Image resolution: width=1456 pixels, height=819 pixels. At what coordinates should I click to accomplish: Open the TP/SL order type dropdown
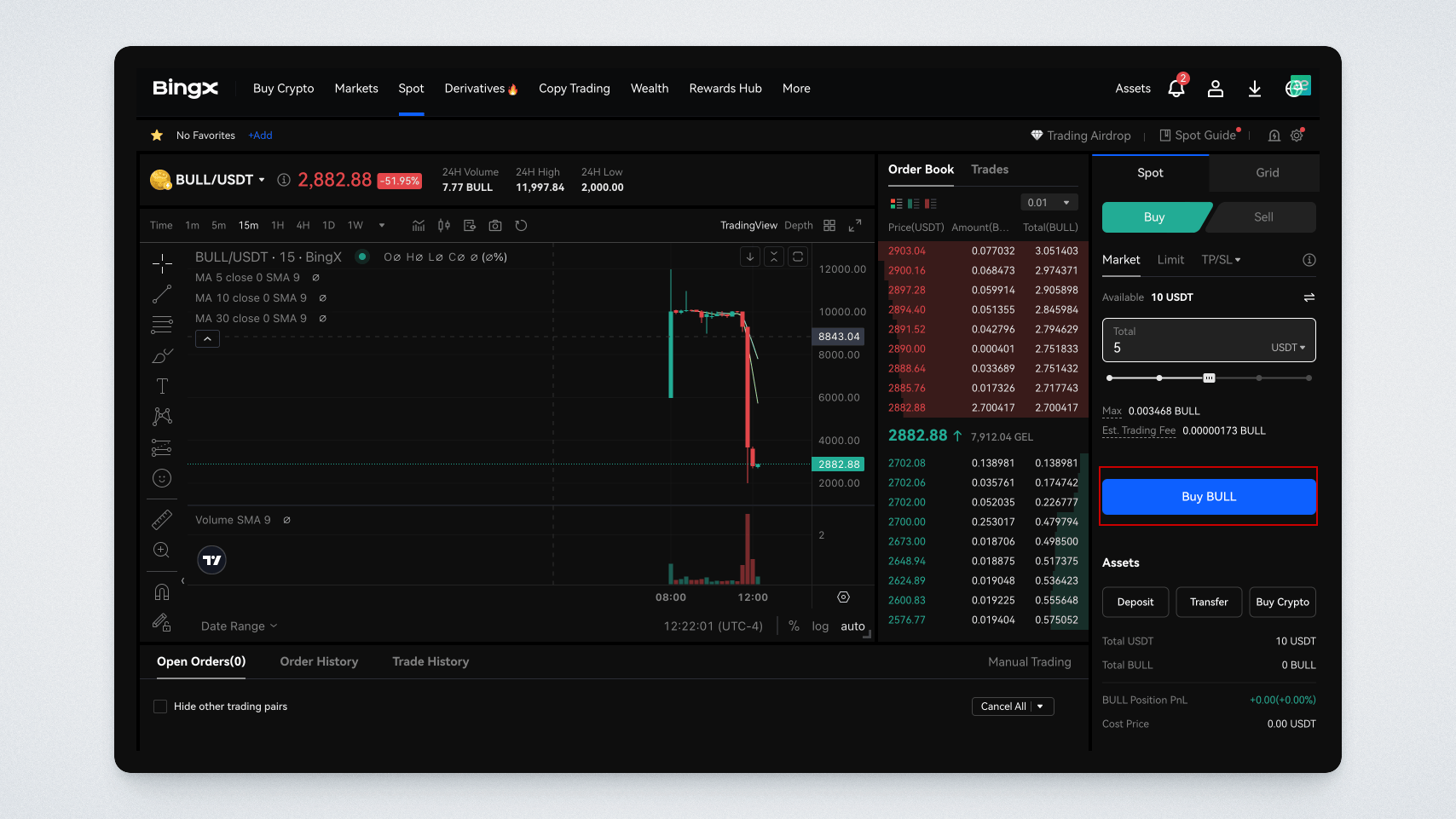[1221, 260]
